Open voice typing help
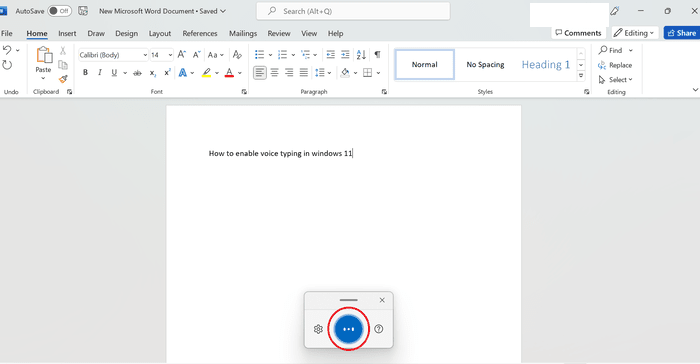This screenshot has height=364, width=700. pyautogui.click(x=379, y=329)
